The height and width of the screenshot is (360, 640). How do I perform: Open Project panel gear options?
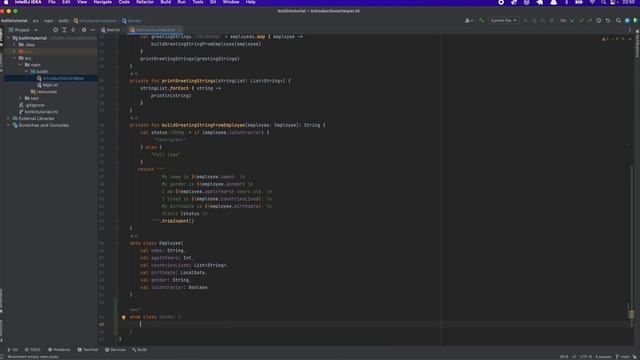pos(84,30)
